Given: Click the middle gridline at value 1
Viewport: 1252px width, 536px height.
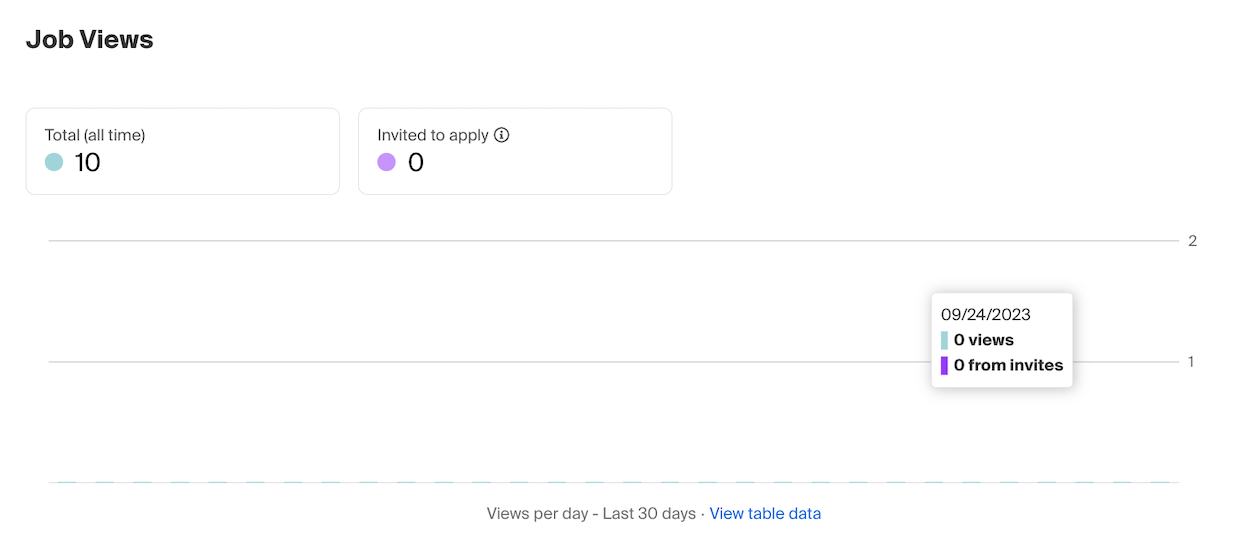Looking at the screenshot, I should coord(500,362).
